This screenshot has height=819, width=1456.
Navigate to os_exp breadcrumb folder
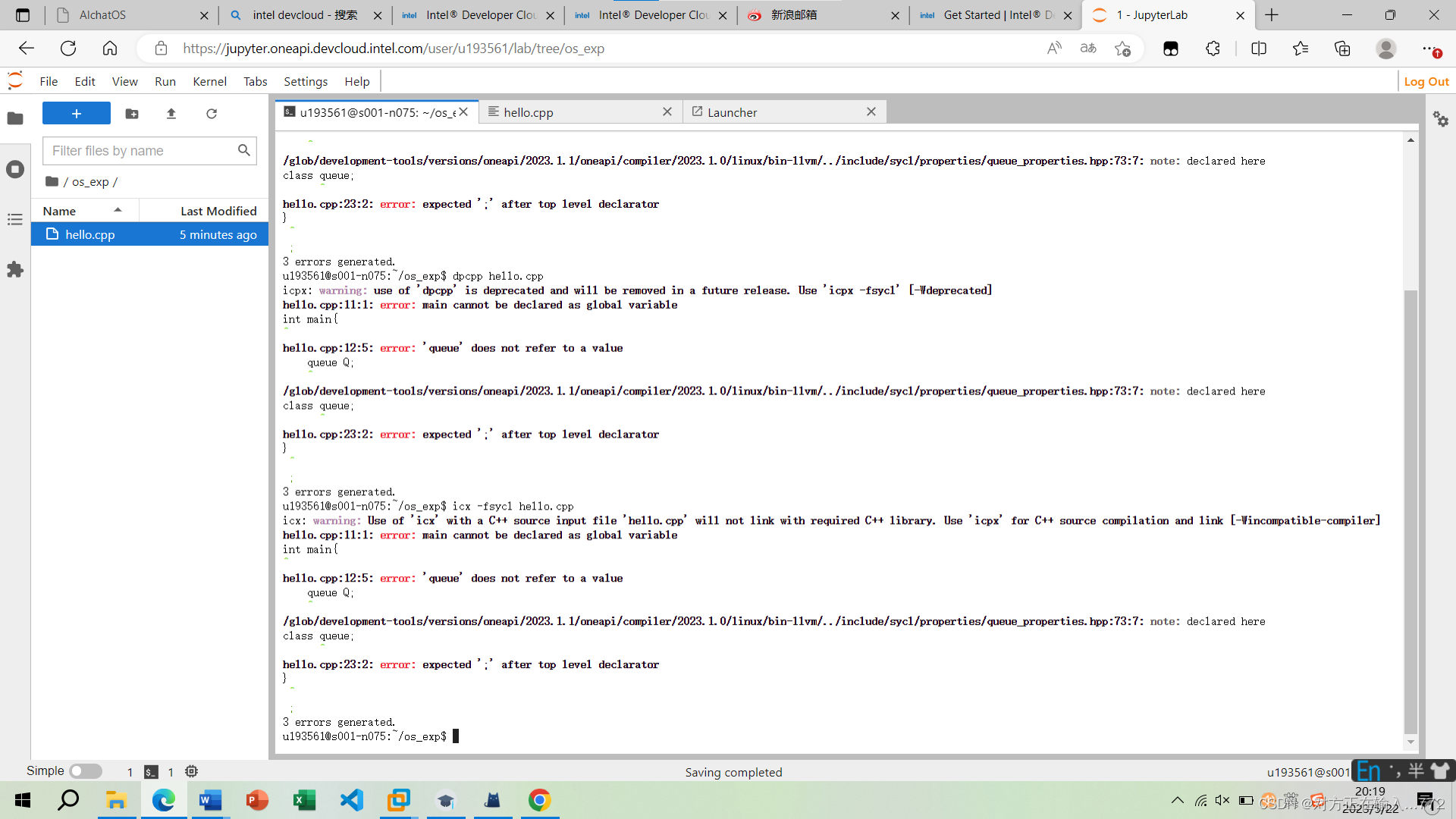tap(90, 182)
